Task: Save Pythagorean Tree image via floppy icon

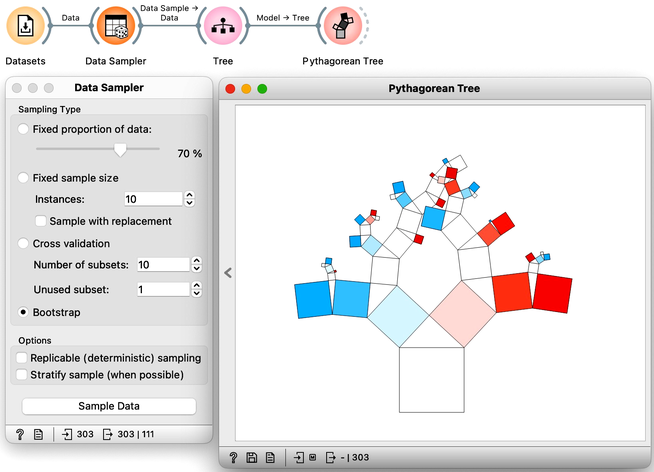Action: pos(252,457)
